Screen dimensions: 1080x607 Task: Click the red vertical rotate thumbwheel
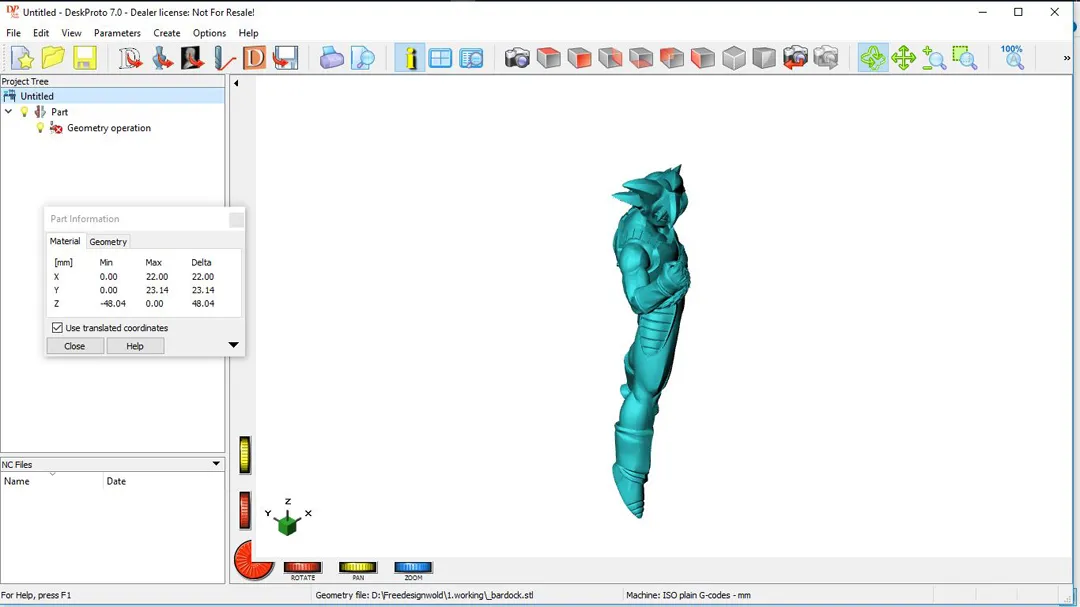[x=245, y=511]
